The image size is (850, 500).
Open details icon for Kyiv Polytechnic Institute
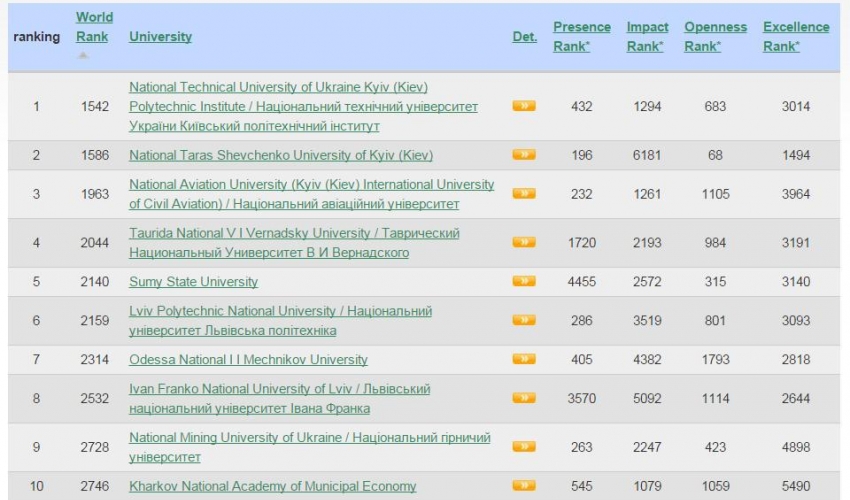pyautogui.click(x=524, y=106)
